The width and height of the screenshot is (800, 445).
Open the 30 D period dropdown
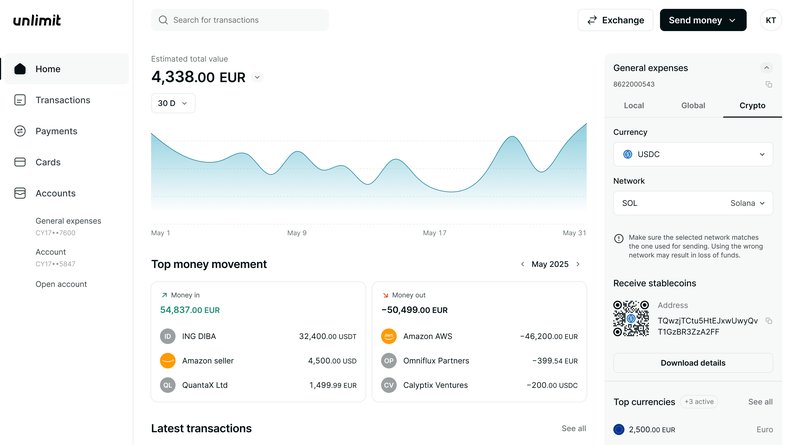point(173,103)
